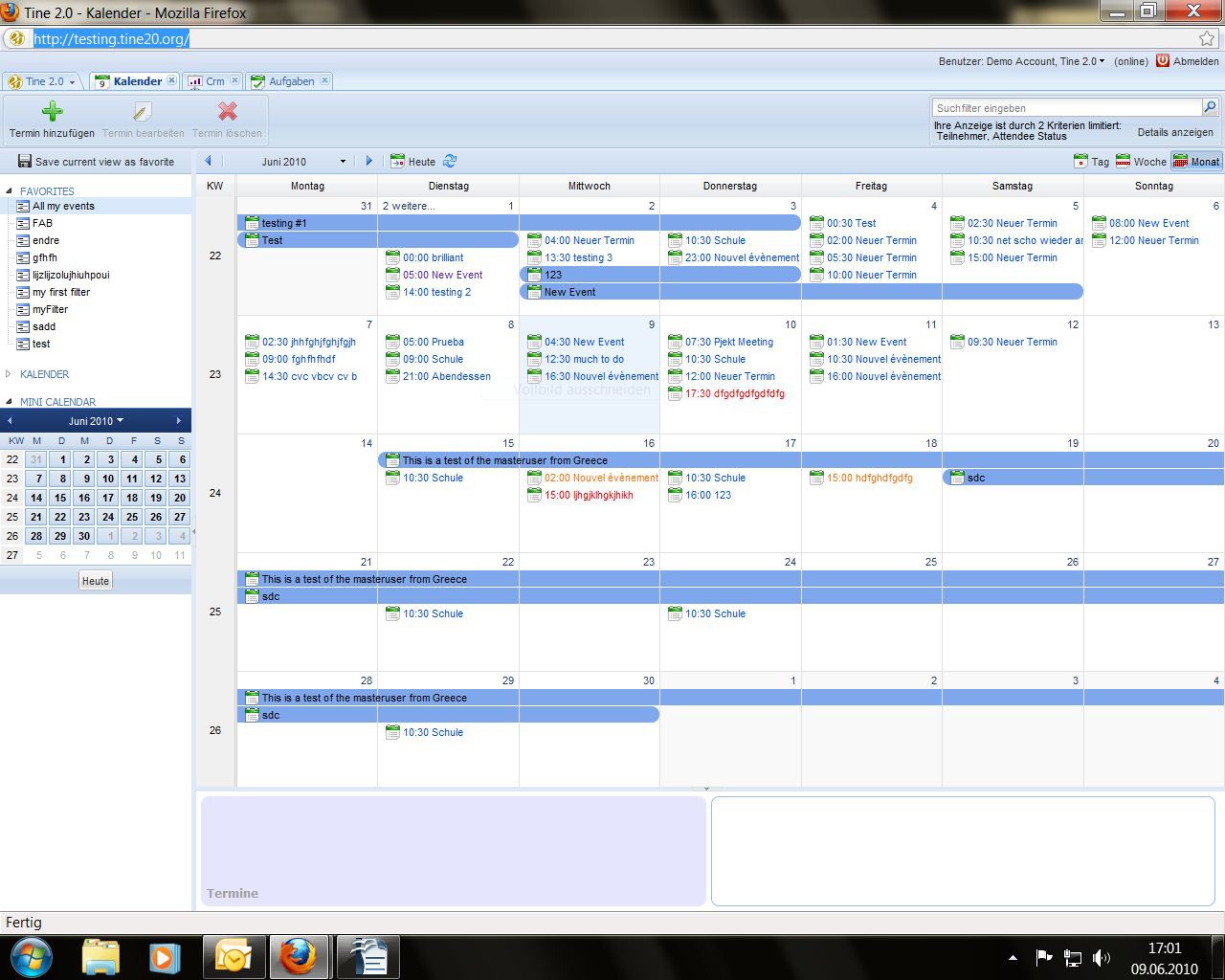Open the Crm tab
Image resolution: width=1225 pixels, height=980 pixels.
pyautogui.click(x=214, y=81)
